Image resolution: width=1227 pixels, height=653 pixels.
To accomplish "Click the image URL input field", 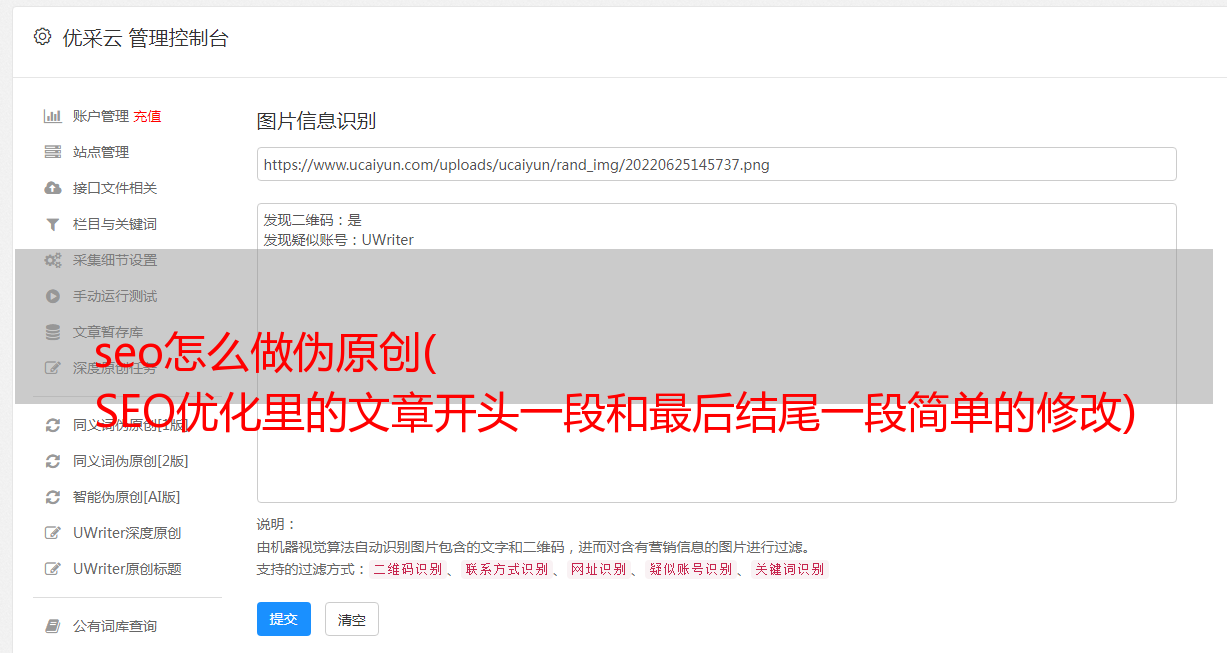I will 716,164.
